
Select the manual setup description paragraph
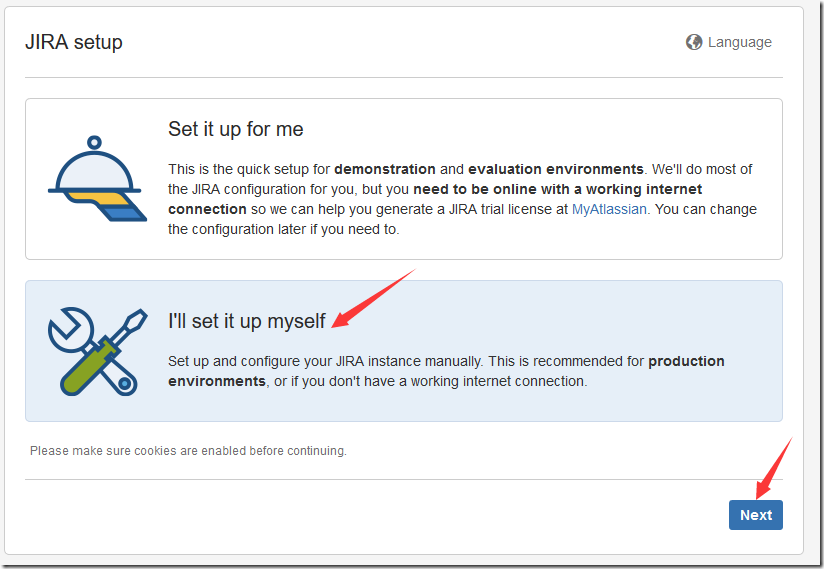[x=446, y=371]
